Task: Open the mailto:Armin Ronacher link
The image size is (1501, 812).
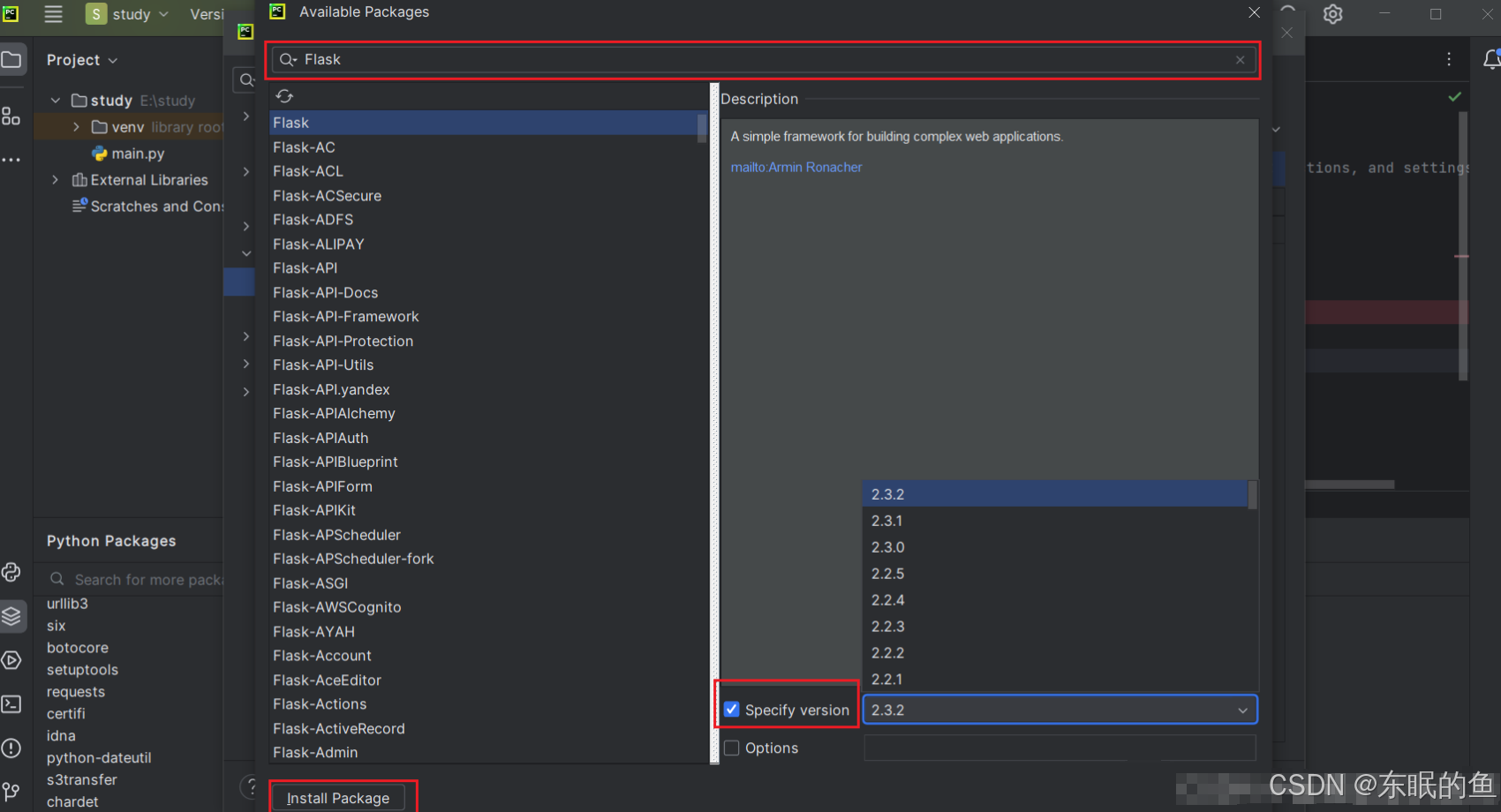Action: tap(796, 167)
